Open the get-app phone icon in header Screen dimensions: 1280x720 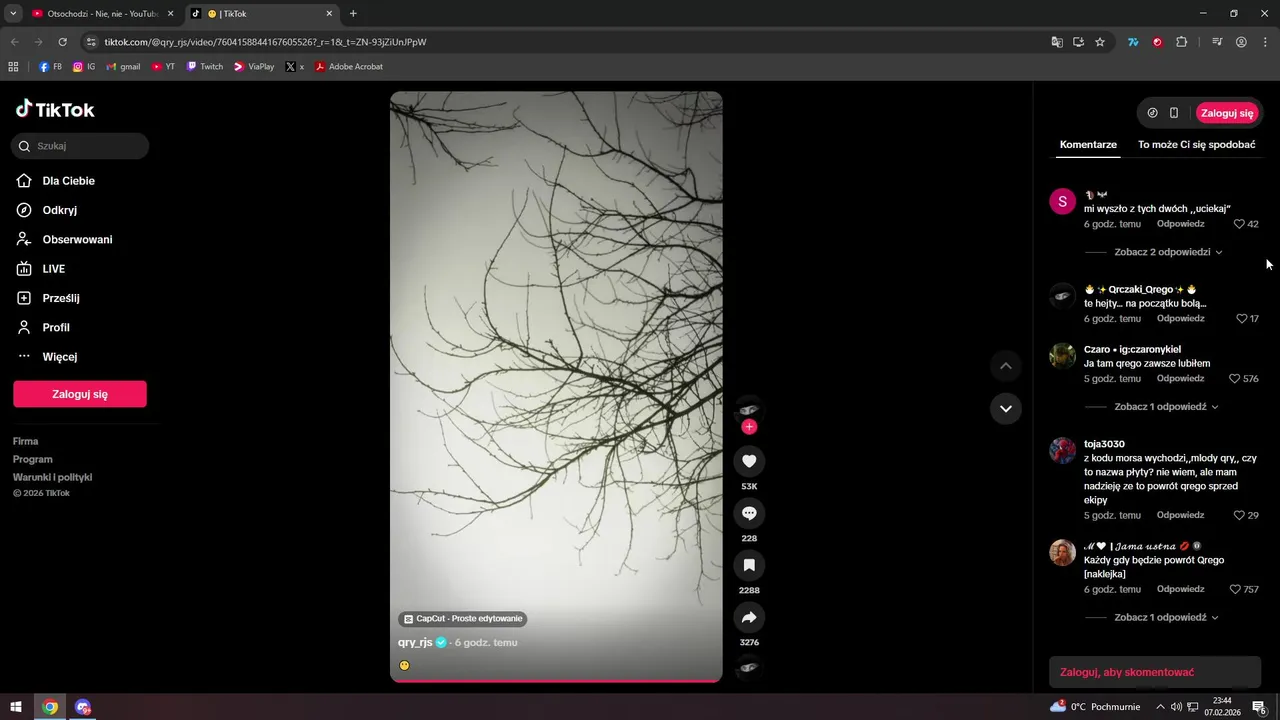coord(1174,113)
